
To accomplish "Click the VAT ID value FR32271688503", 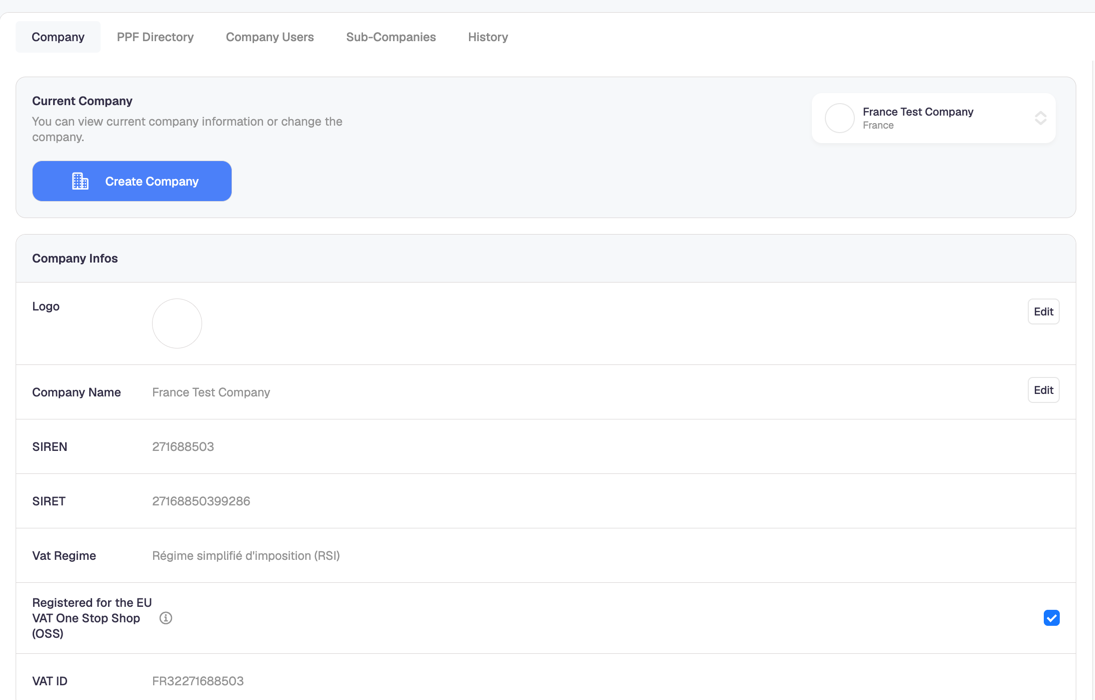I will [198, 680].
